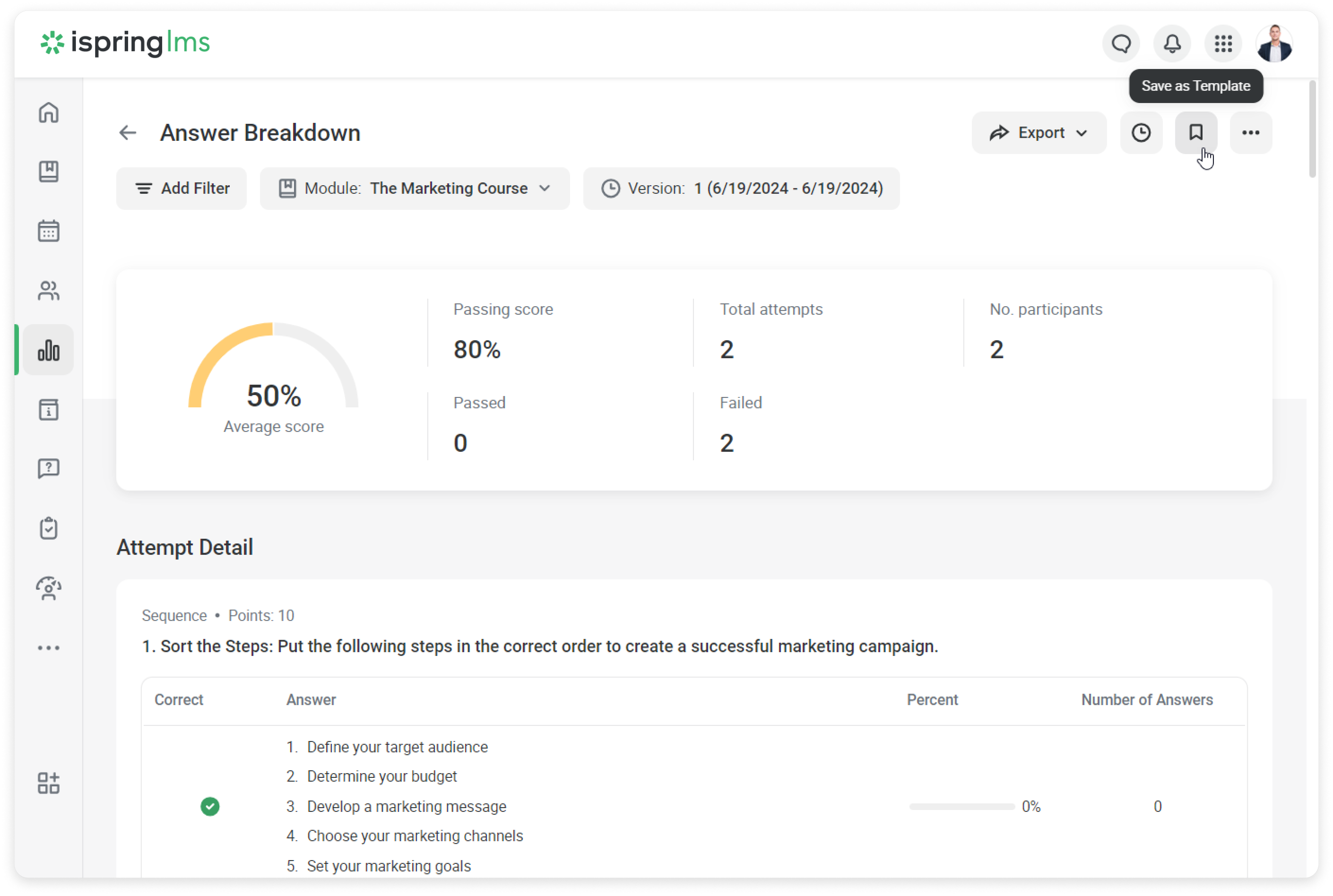Click the Save as Template bookmark icon
Screen dimensions: 1333x896
1196,133
